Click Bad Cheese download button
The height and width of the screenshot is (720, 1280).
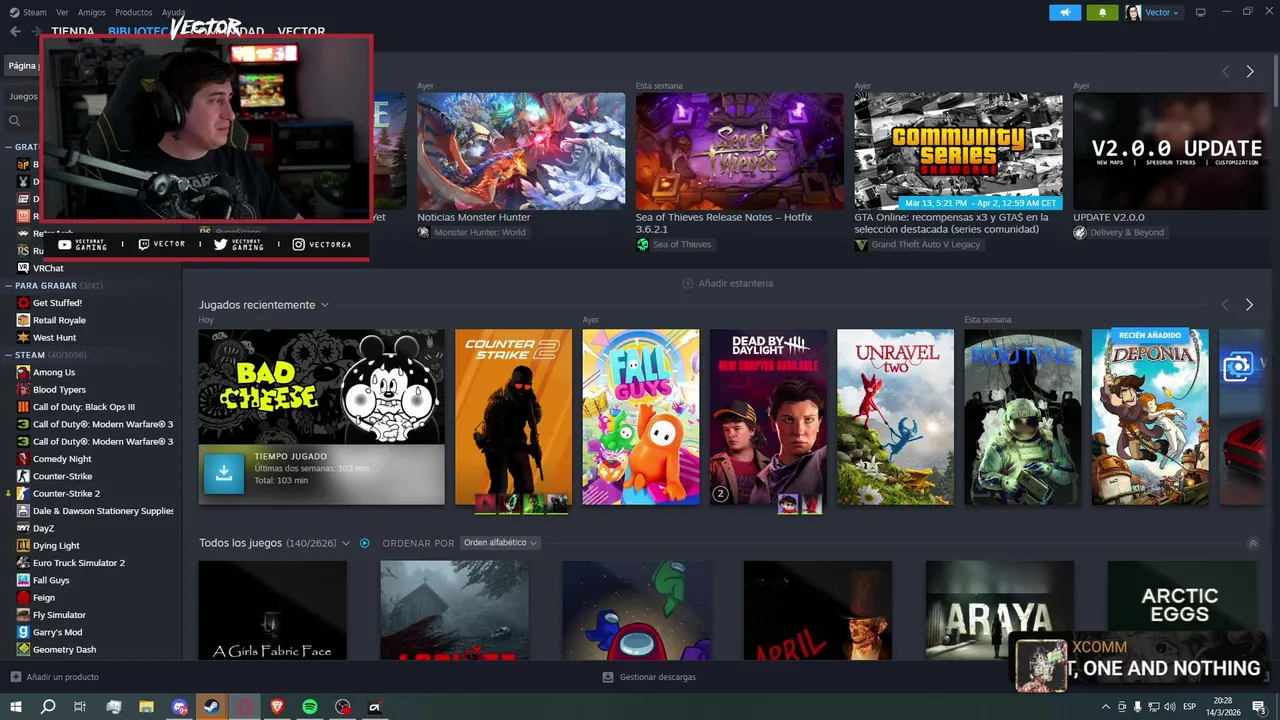(x=224, y=474)
